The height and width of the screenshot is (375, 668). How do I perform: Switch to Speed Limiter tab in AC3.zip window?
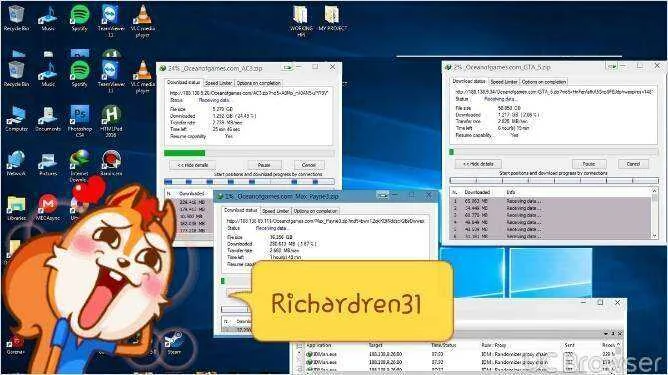click(219, 83)
